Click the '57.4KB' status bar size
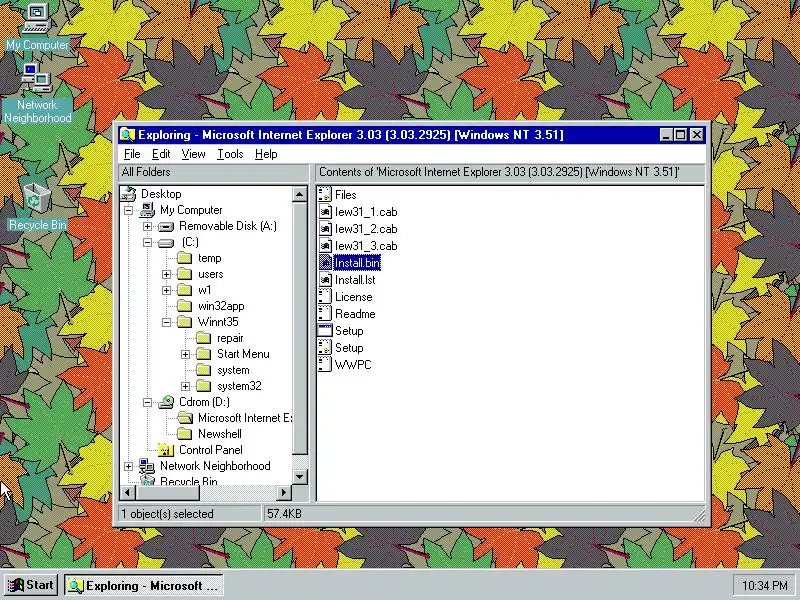Image resolution: width=800 pixels, height=600 pixels. (x=284, y=514)
